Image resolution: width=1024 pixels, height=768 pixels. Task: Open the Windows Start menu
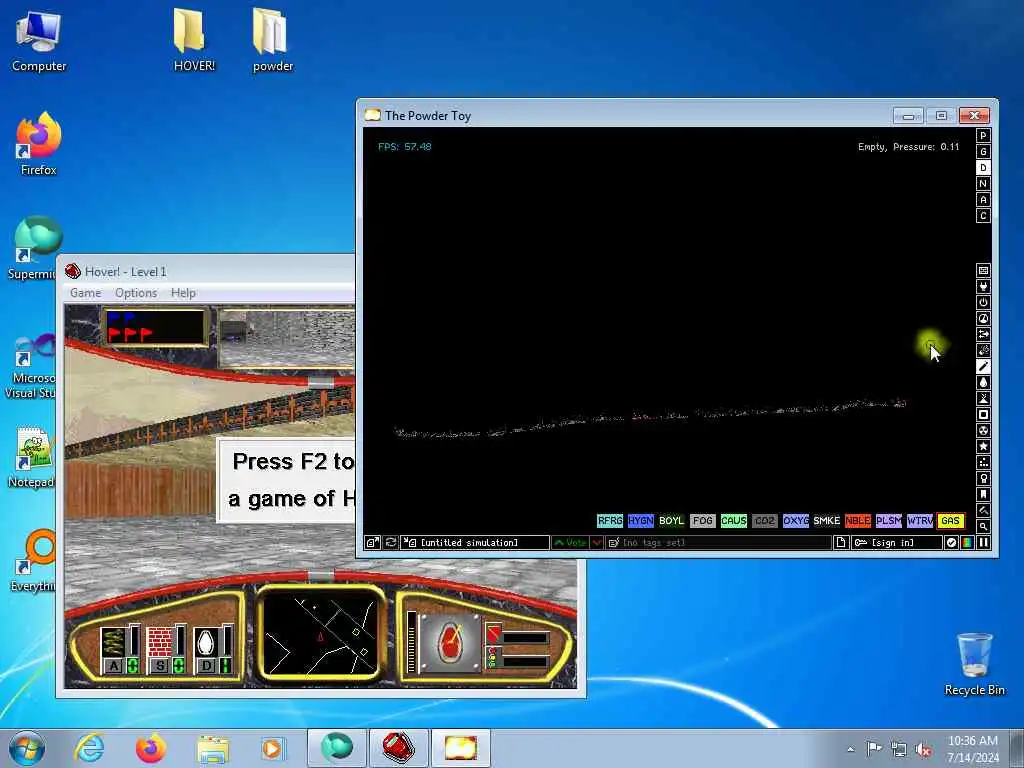click(27, 748)
